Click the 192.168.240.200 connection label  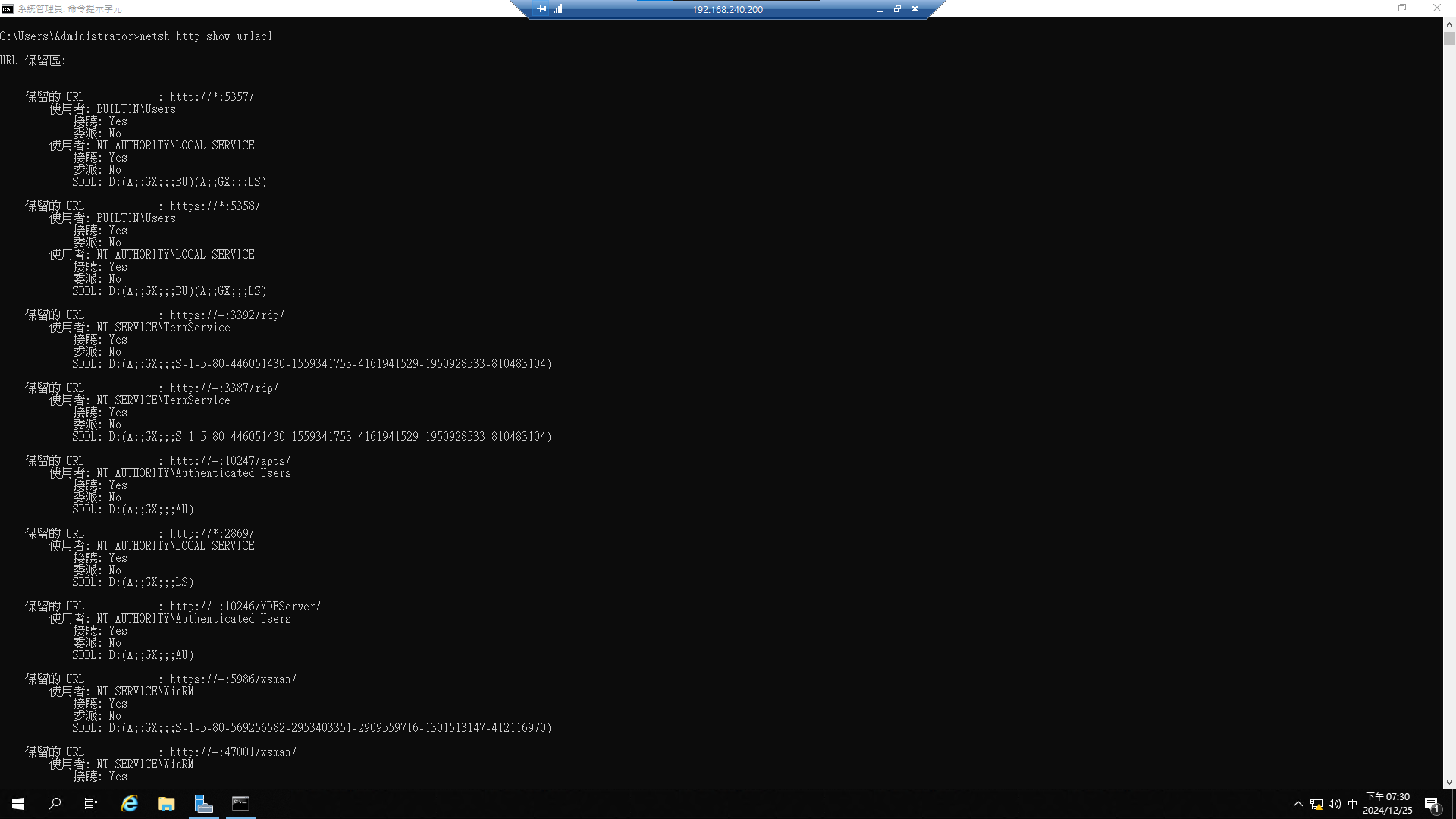727,9
